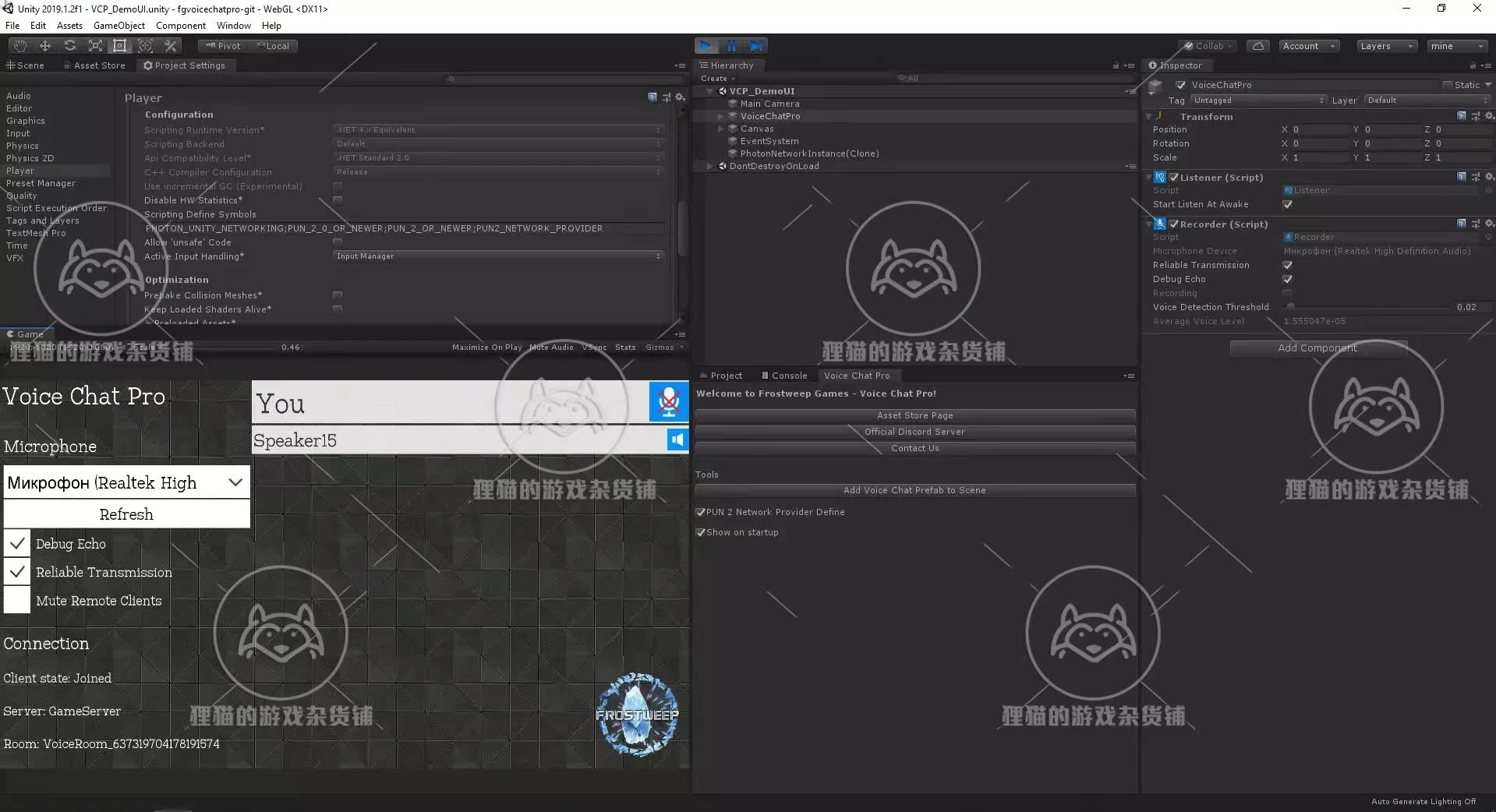The image size is (1496, 812).
Task: Select the Move tool in toolbar
Action: pyautogui.click(x=45, y=46)
